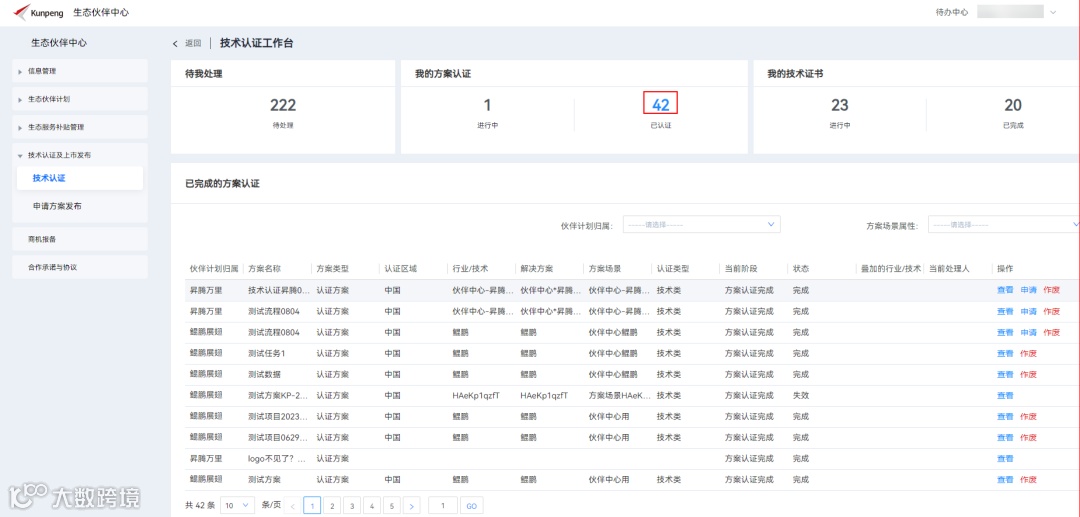Click 作废 for 鲲鹏展翅 测试流程0804 row
This screenshot has width=1080, height=517.
(1052, 333)
